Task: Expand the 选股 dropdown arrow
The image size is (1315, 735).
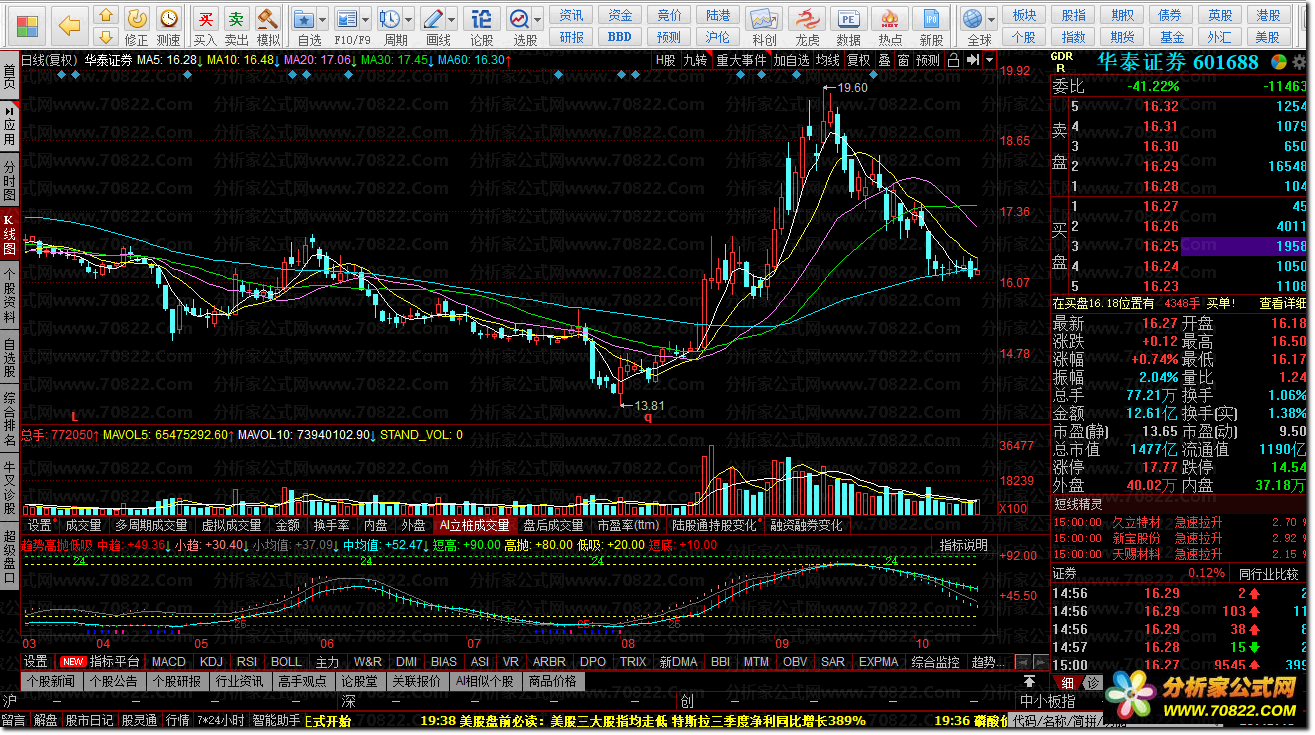Action: 538,18
